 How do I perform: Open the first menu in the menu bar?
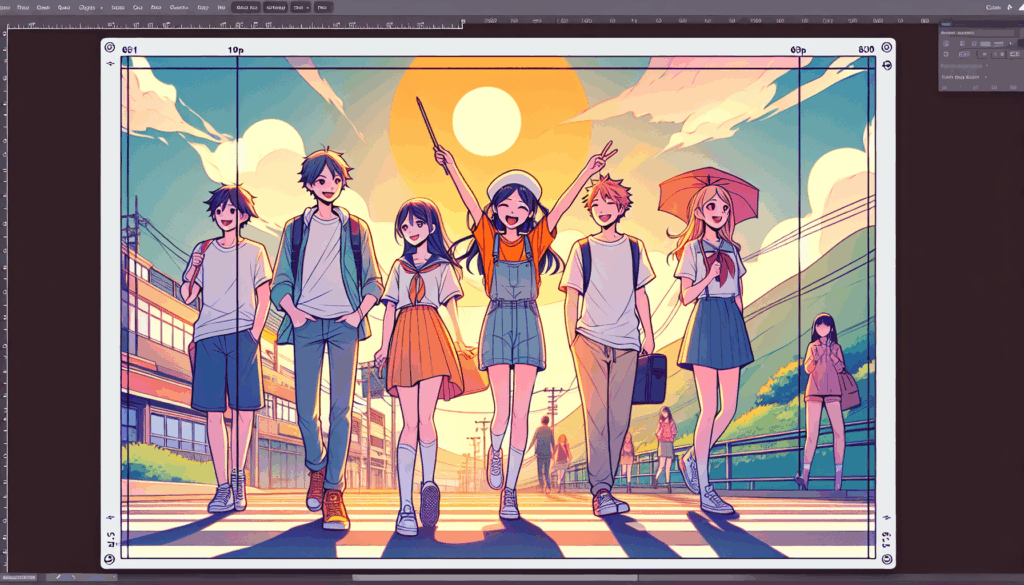[x=6, y=7]
